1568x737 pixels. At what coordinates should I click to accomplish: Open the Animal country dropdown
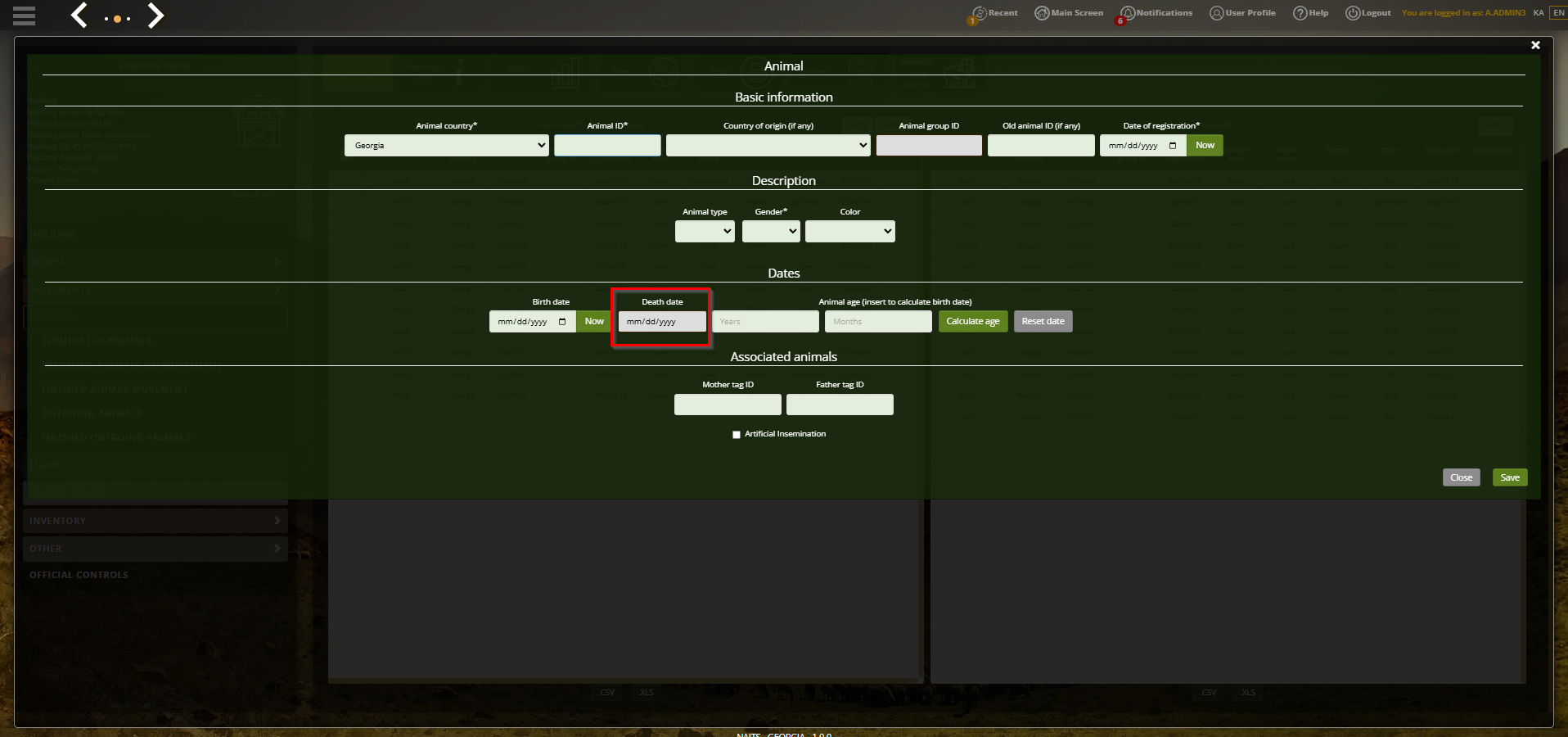pyautogui.click(x=446, y=146)
